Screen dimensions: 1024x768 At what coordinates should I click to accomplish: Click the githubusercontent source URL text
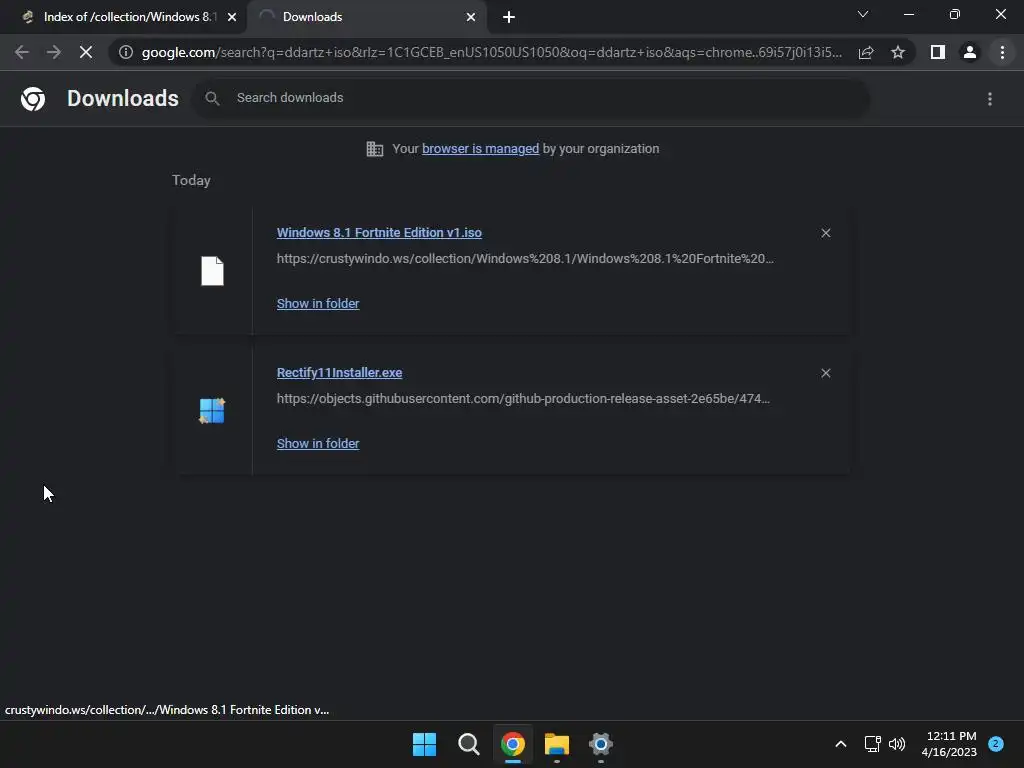pos(522,398)
